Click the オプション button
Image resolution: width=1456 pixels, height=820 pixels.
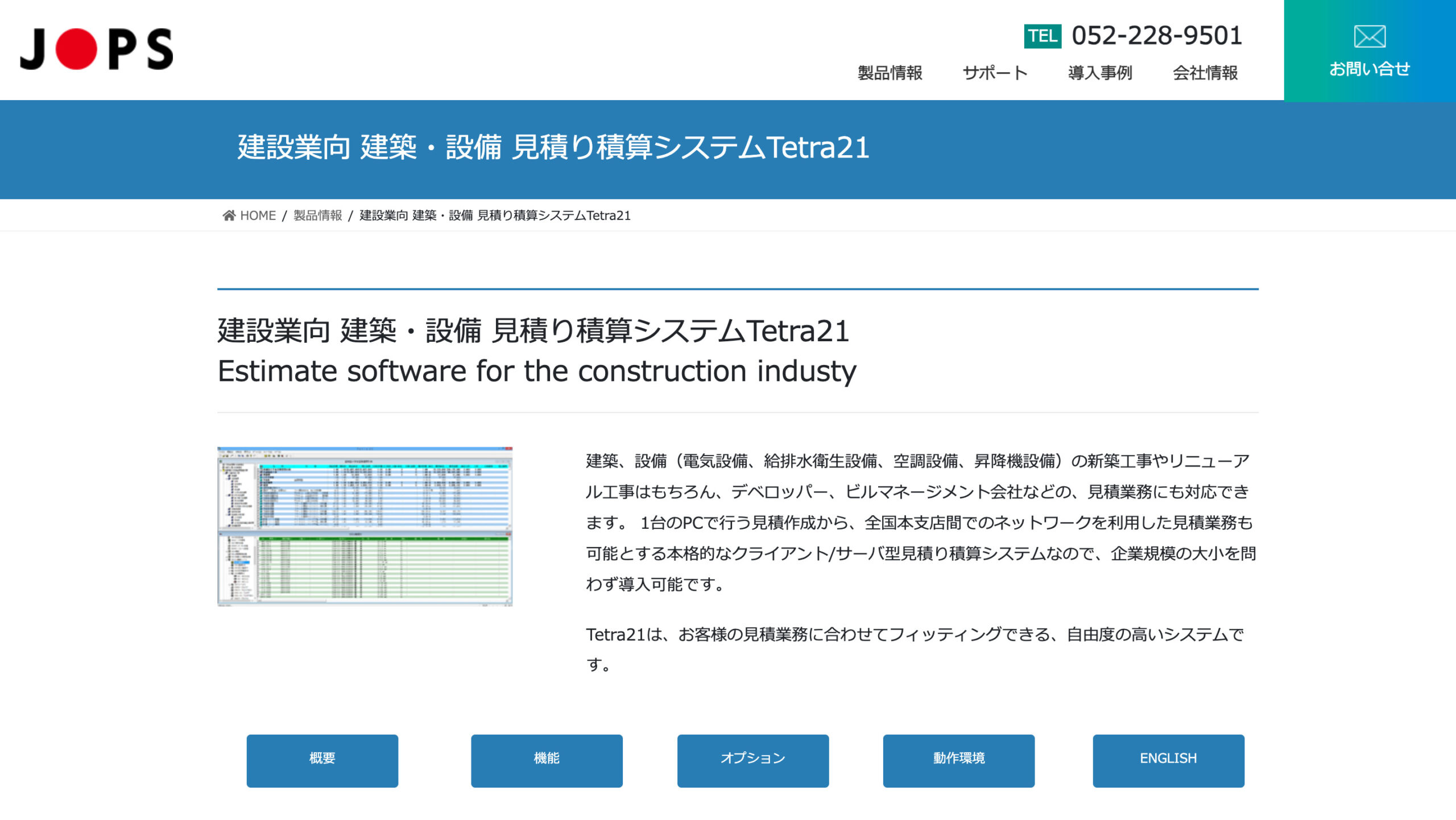[x=753, y=760]
